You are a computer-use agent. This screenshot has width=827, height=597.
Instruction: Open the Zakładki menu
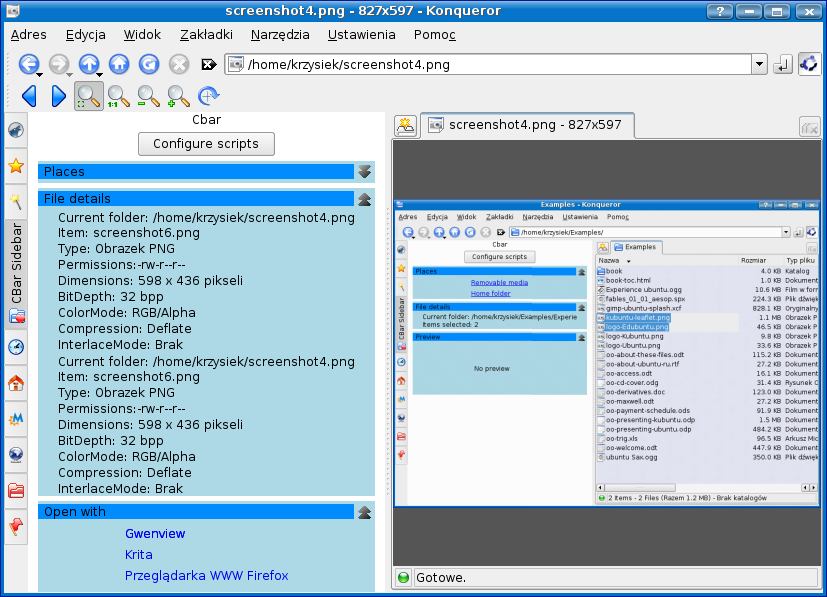[206, 35]
